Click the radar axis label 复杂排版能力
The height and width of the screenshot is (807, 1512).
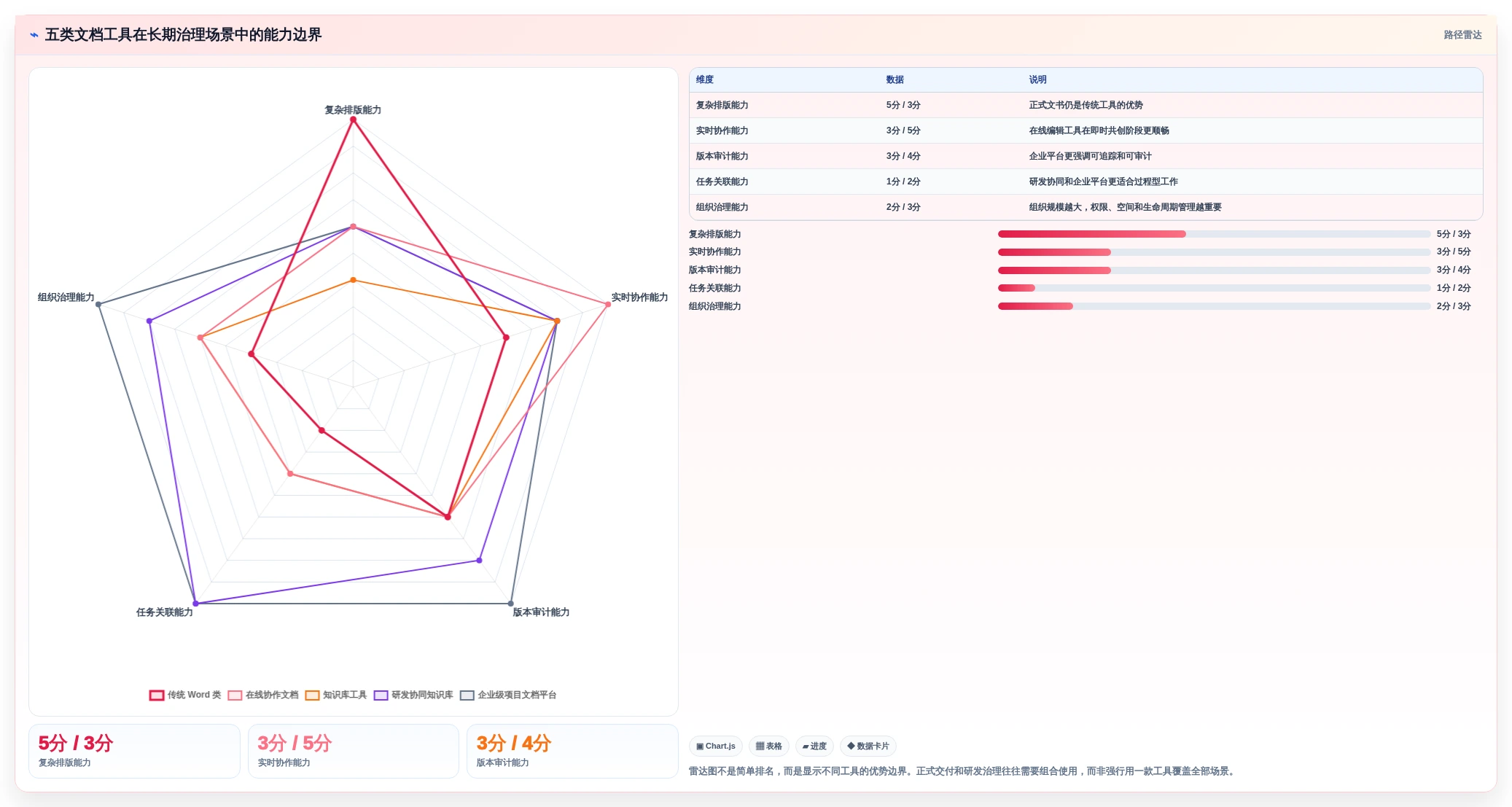pos(353,110)
